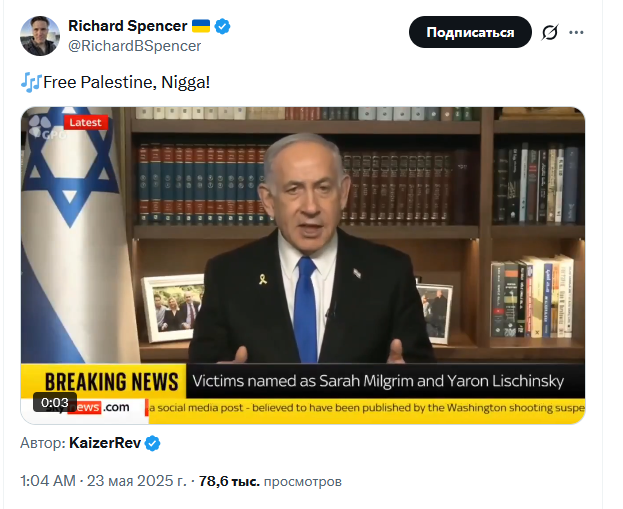Open the KaizerRev author link
623x509 pixels.
point(105,443)
